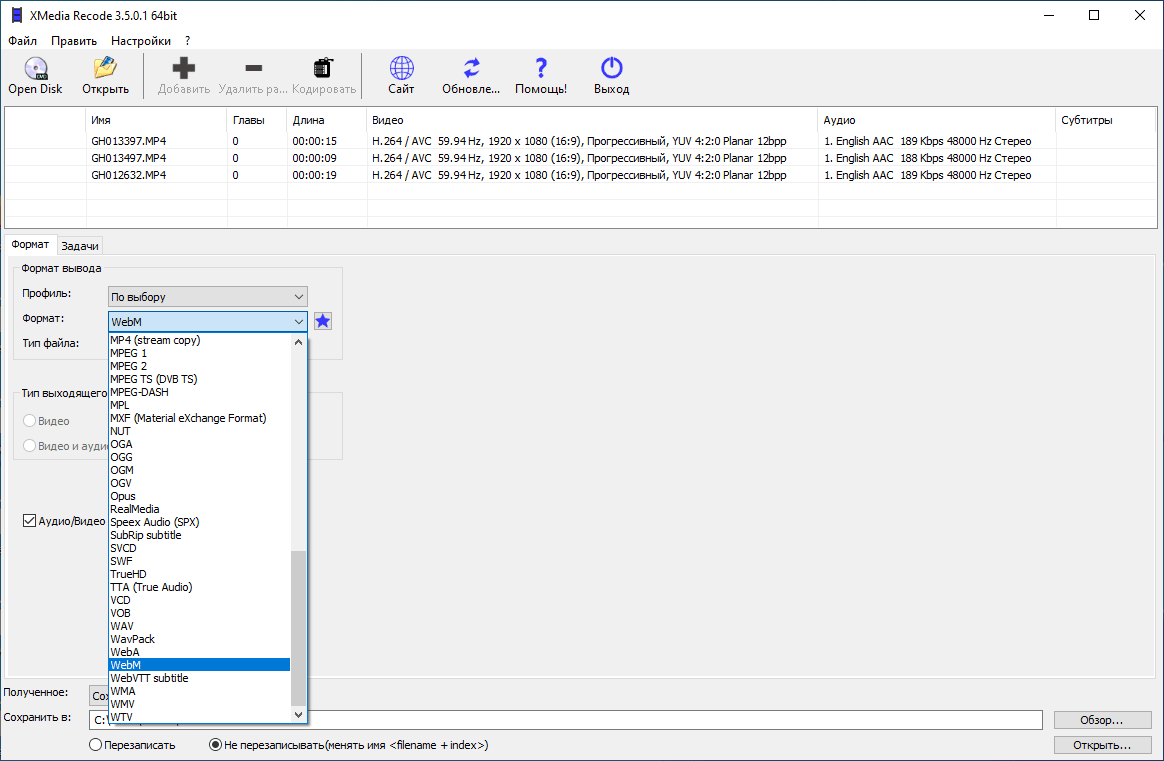Open a file with Открыть icon
The image size is (1164, 761).
tap(105, 68)
